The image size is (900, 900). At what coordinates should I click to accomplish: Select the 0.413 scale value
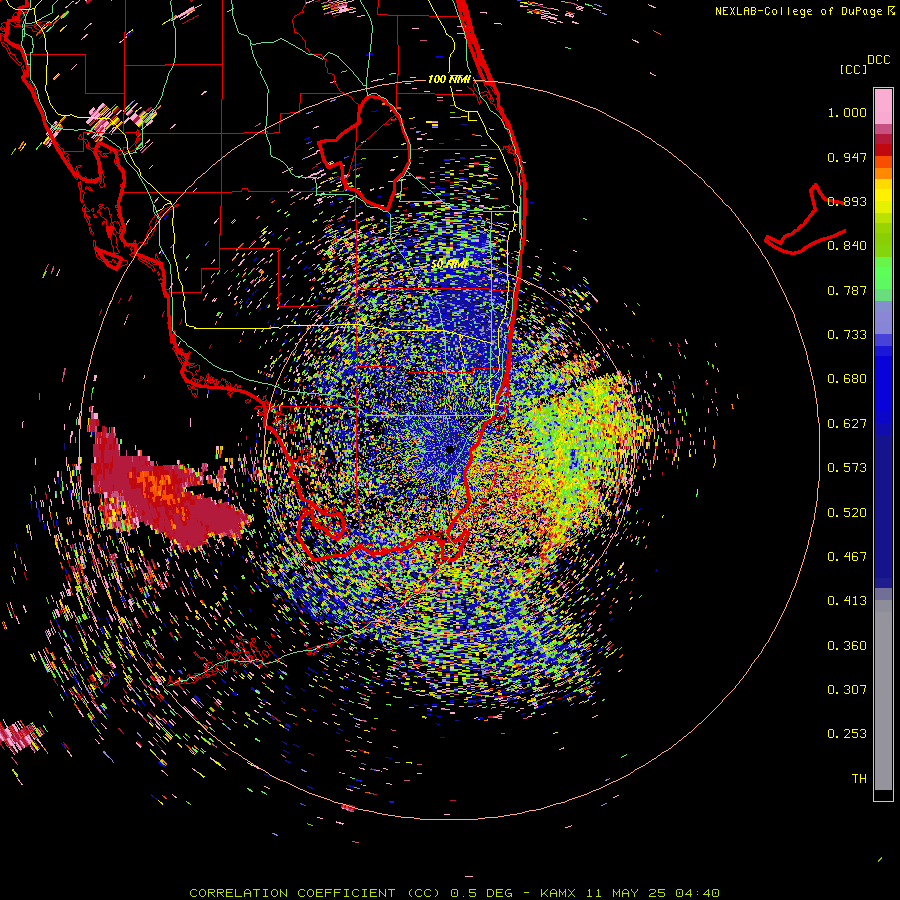pyautogui.click(x=847, y=601)
